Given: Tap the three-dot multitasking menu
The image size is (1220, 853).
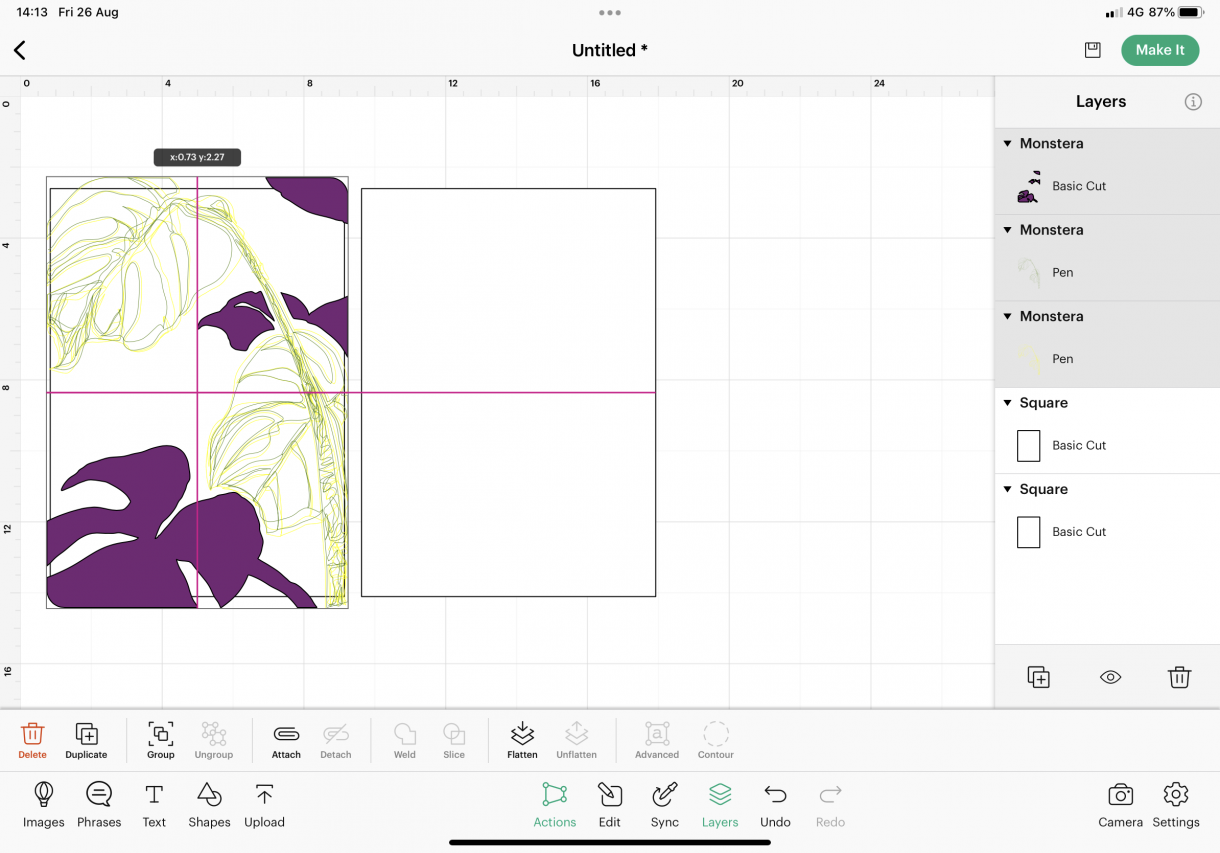Looking at the screenshot, I should click(610, 13).
